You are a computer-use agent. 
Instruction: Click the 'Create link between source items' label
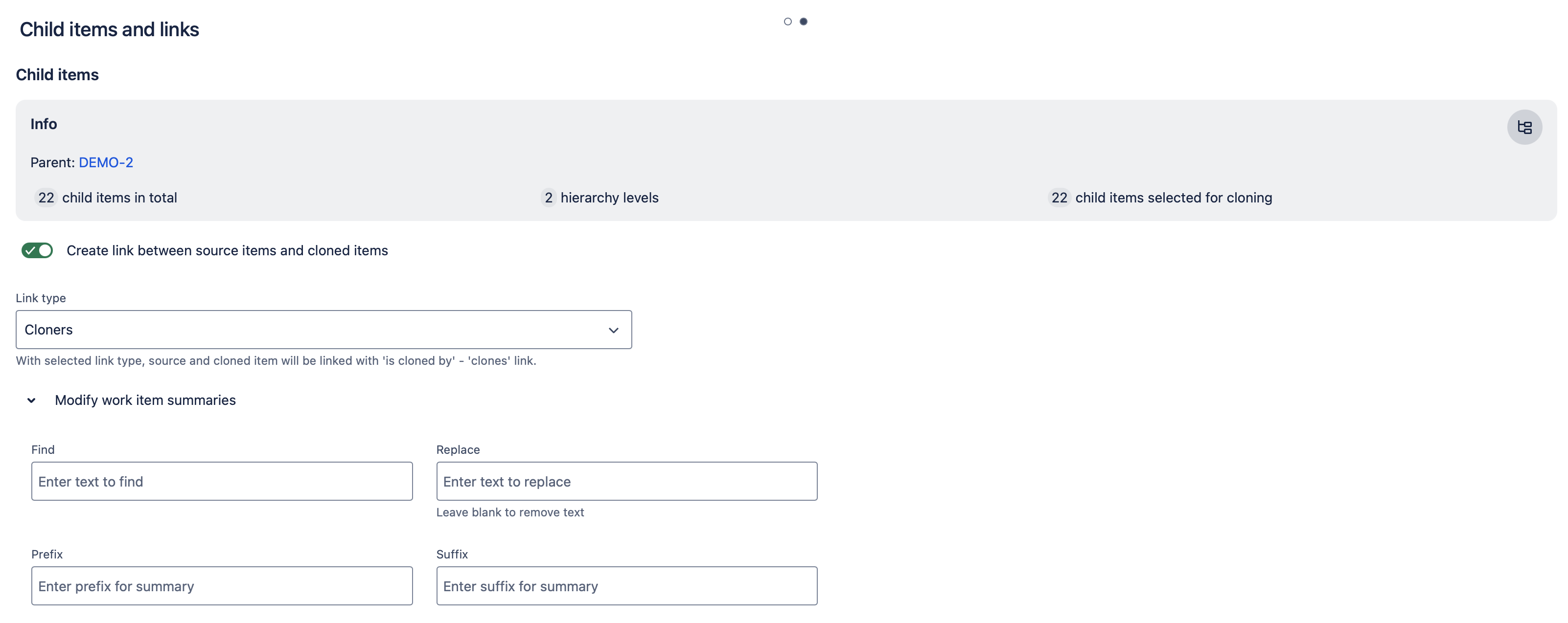click(x=227, y=251)
